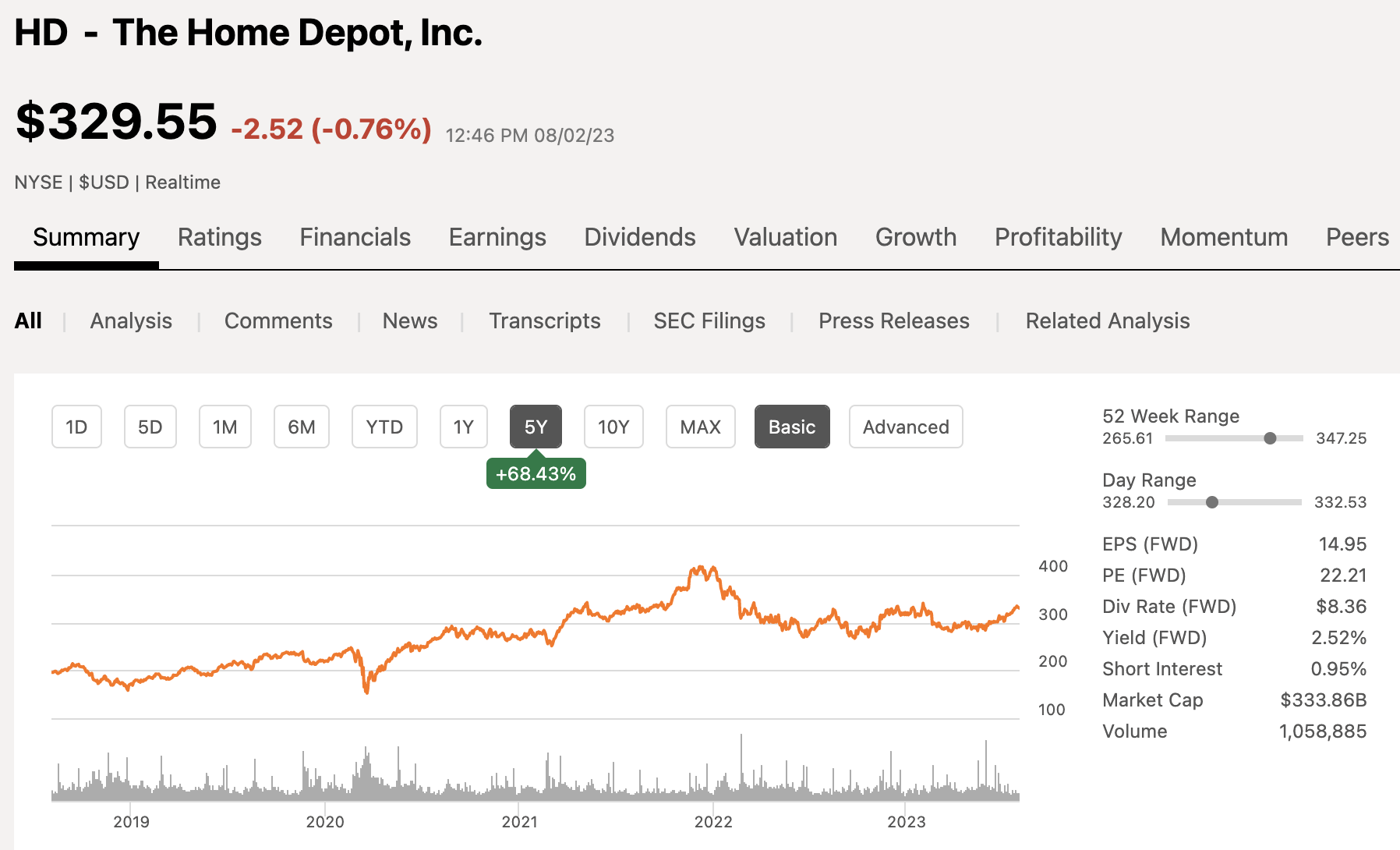Click the 2020 x-axis label

pos(325,821)
